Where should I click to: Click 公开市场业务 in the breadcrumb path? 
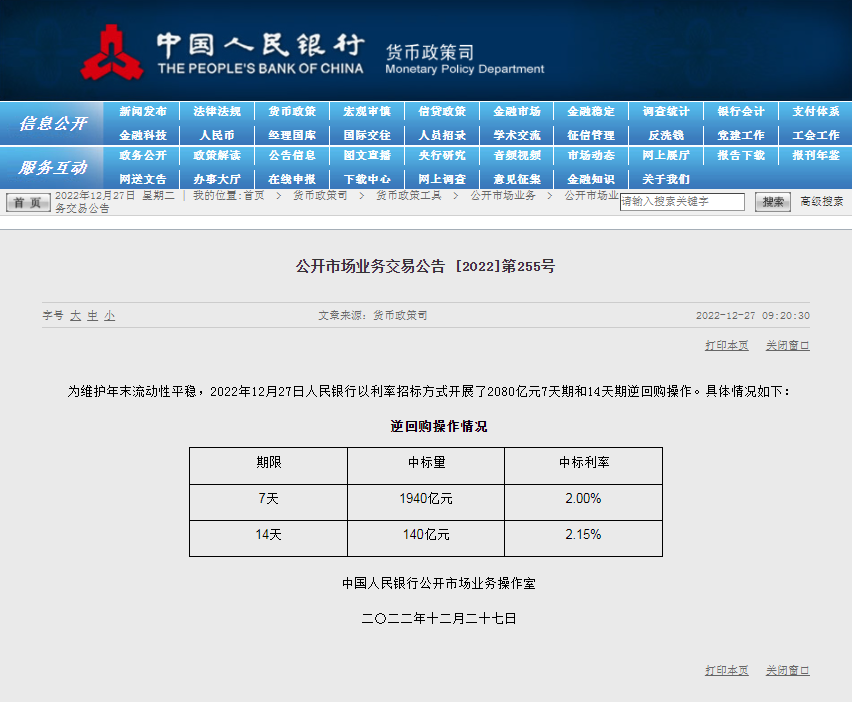coord(503,196)
